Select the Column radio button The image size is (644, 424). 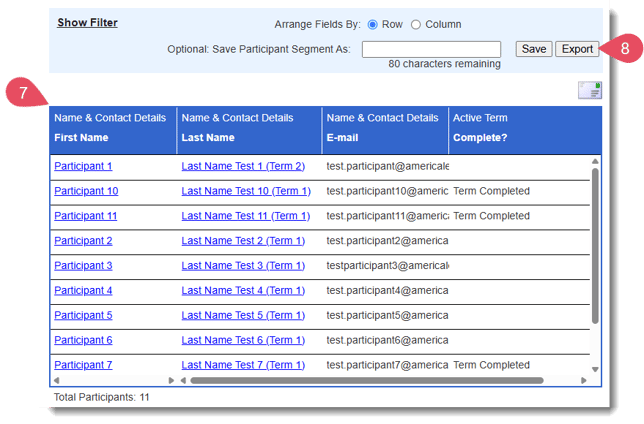pos(416,24)
